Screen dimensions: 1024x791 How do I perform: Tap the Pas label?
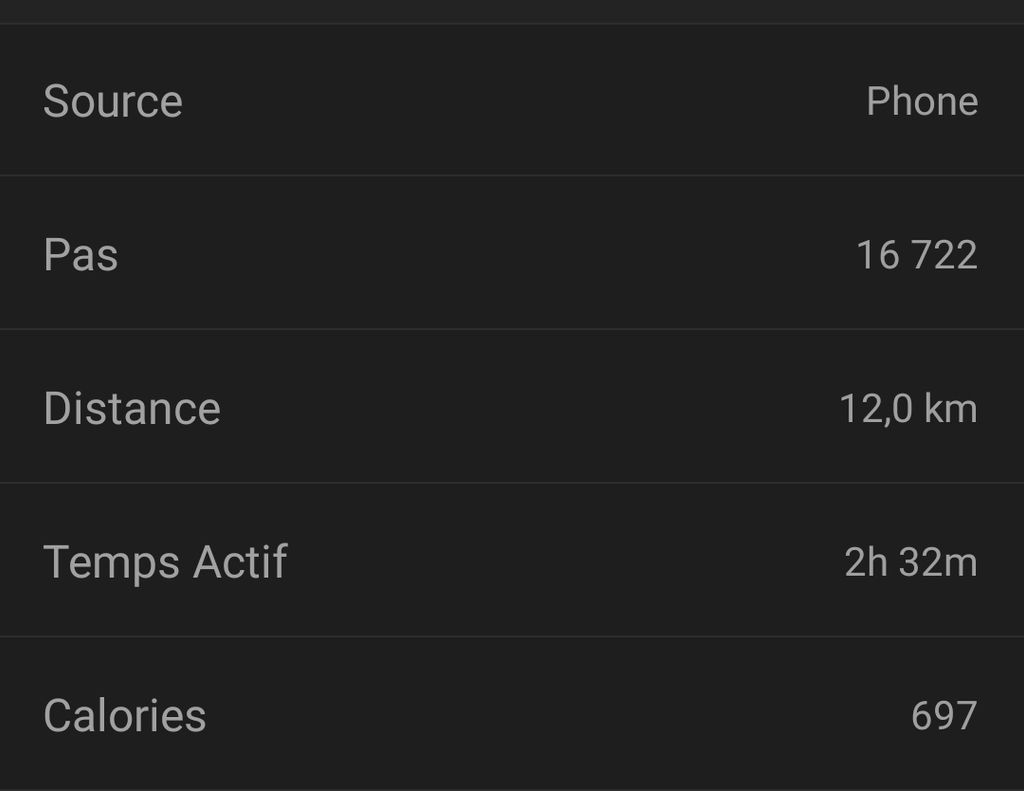tap(81, 255)
